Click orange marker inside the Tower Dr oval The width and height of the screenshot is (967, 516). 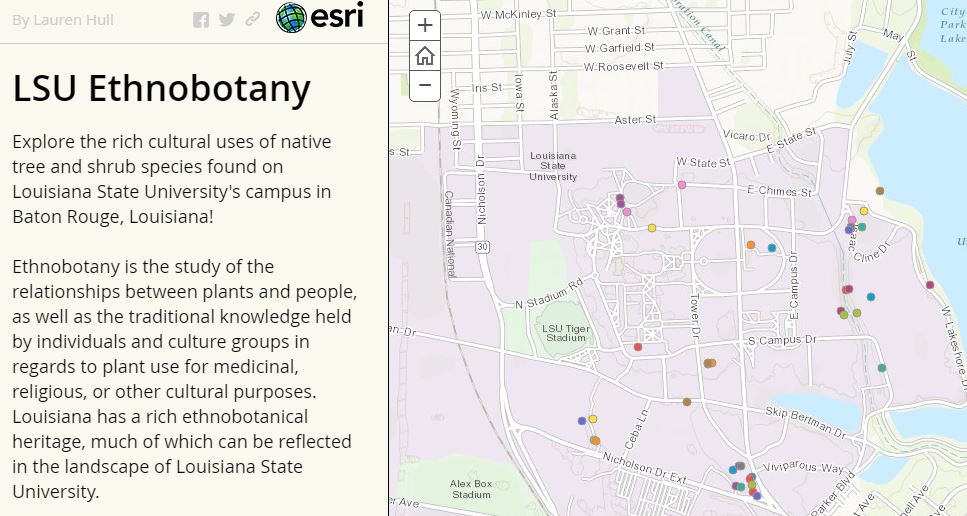(x=750, y=245)
